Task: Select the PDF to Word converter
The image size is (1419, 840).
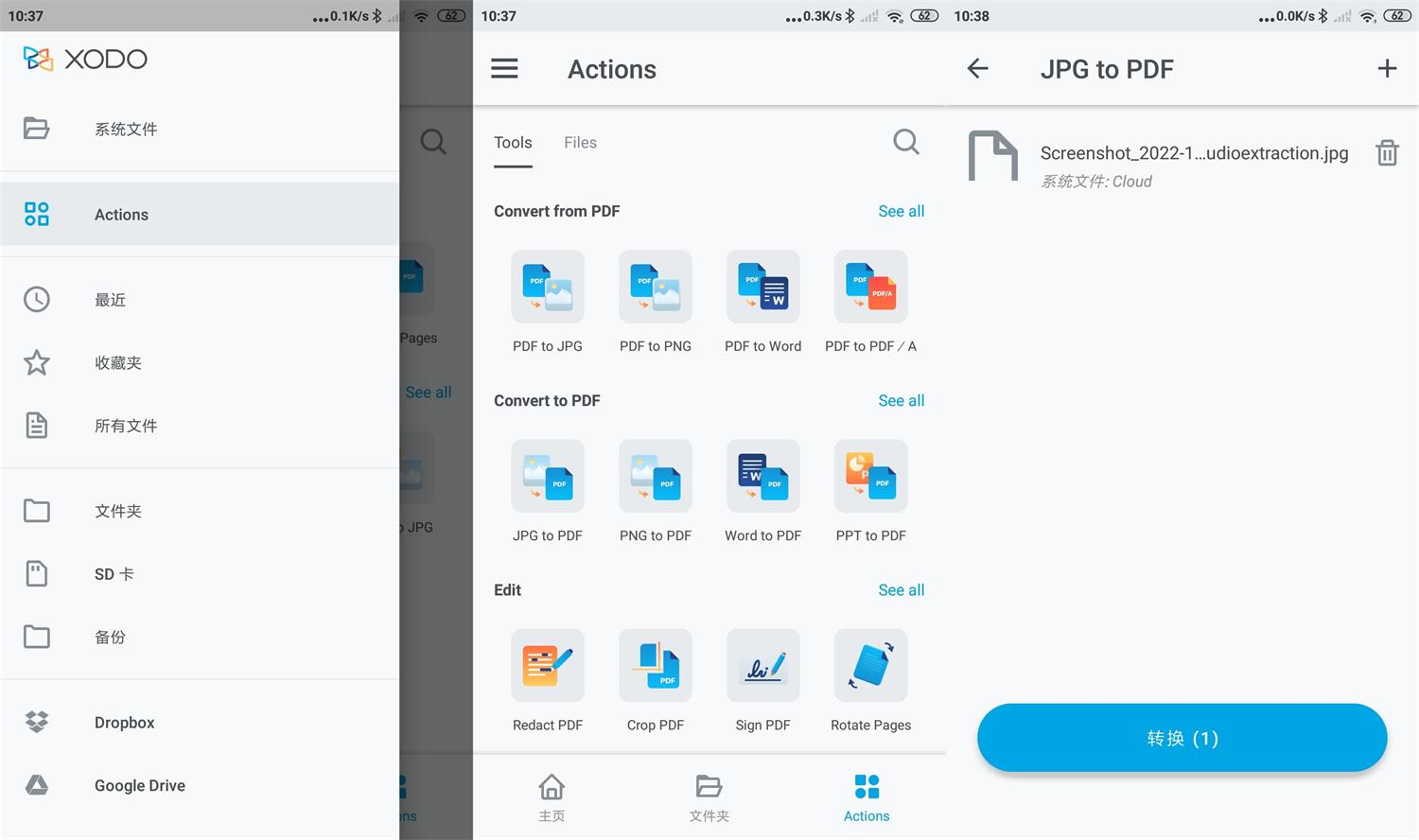Action: click(x=762, y=288)
